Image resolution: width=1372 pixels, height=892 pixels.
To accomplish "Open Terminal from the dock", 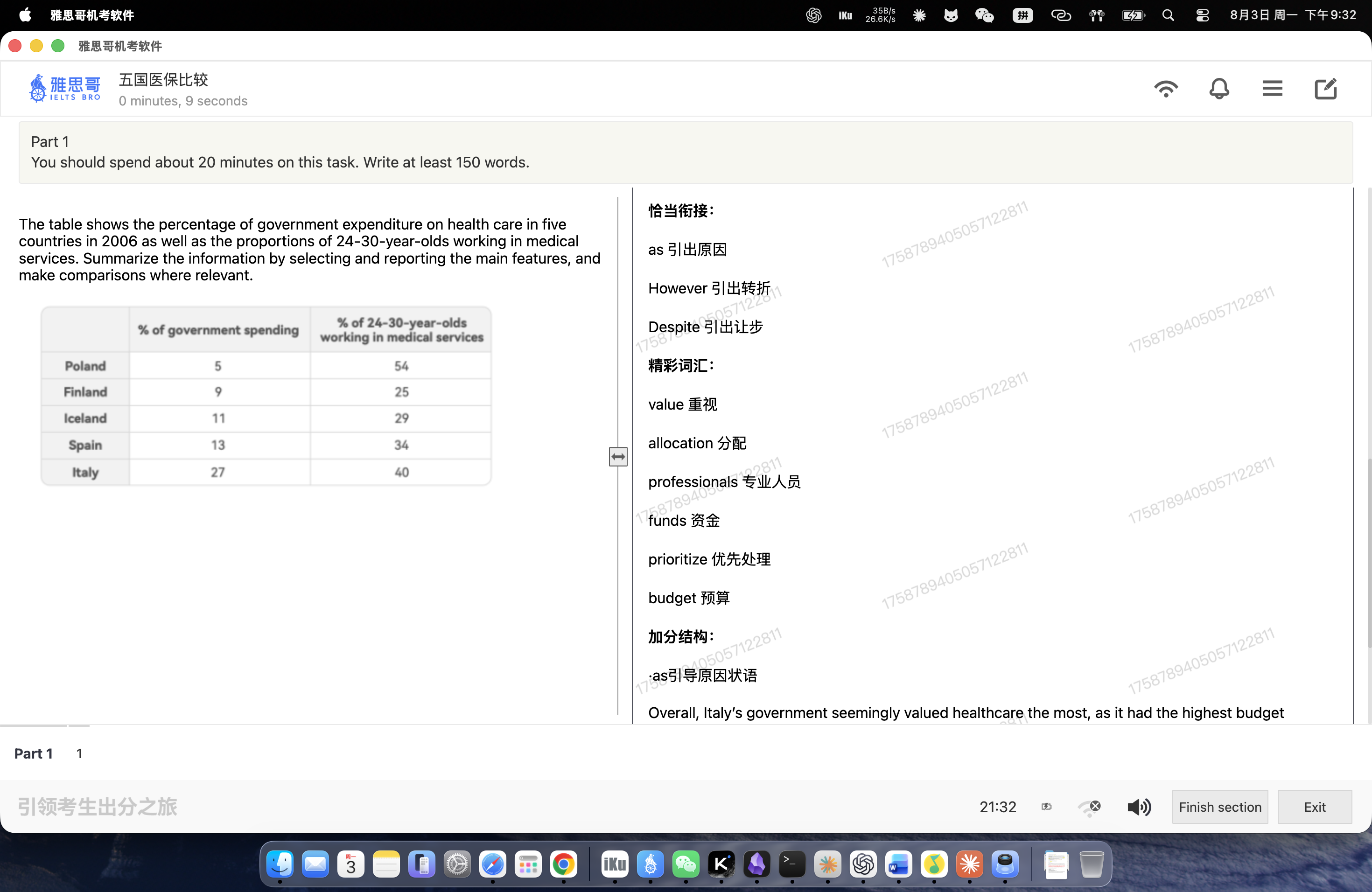I will [792, 864].
